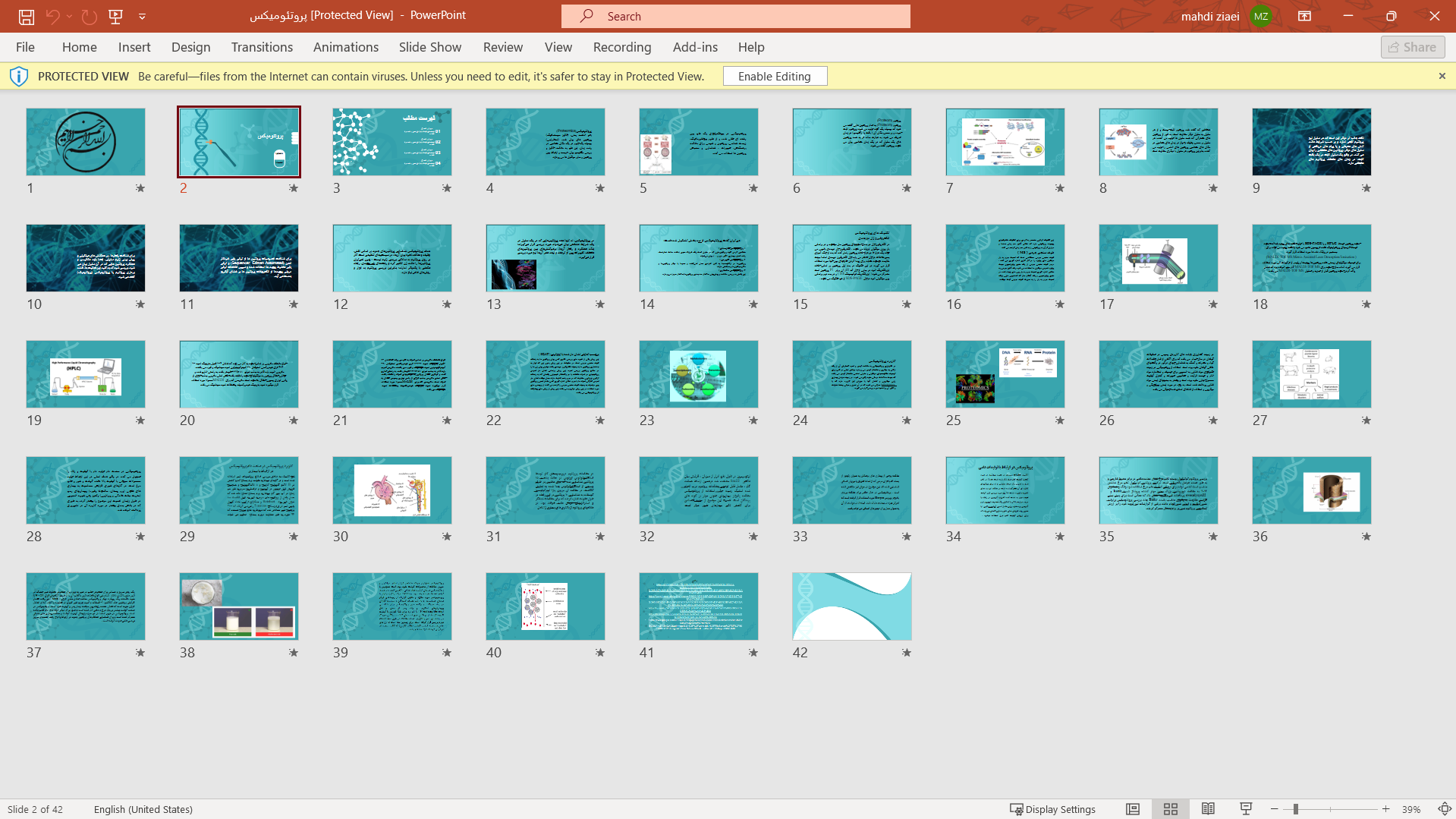The image size is (1456, 819).
Task: Click the zoom out minus button
Action: (1275, 809)
